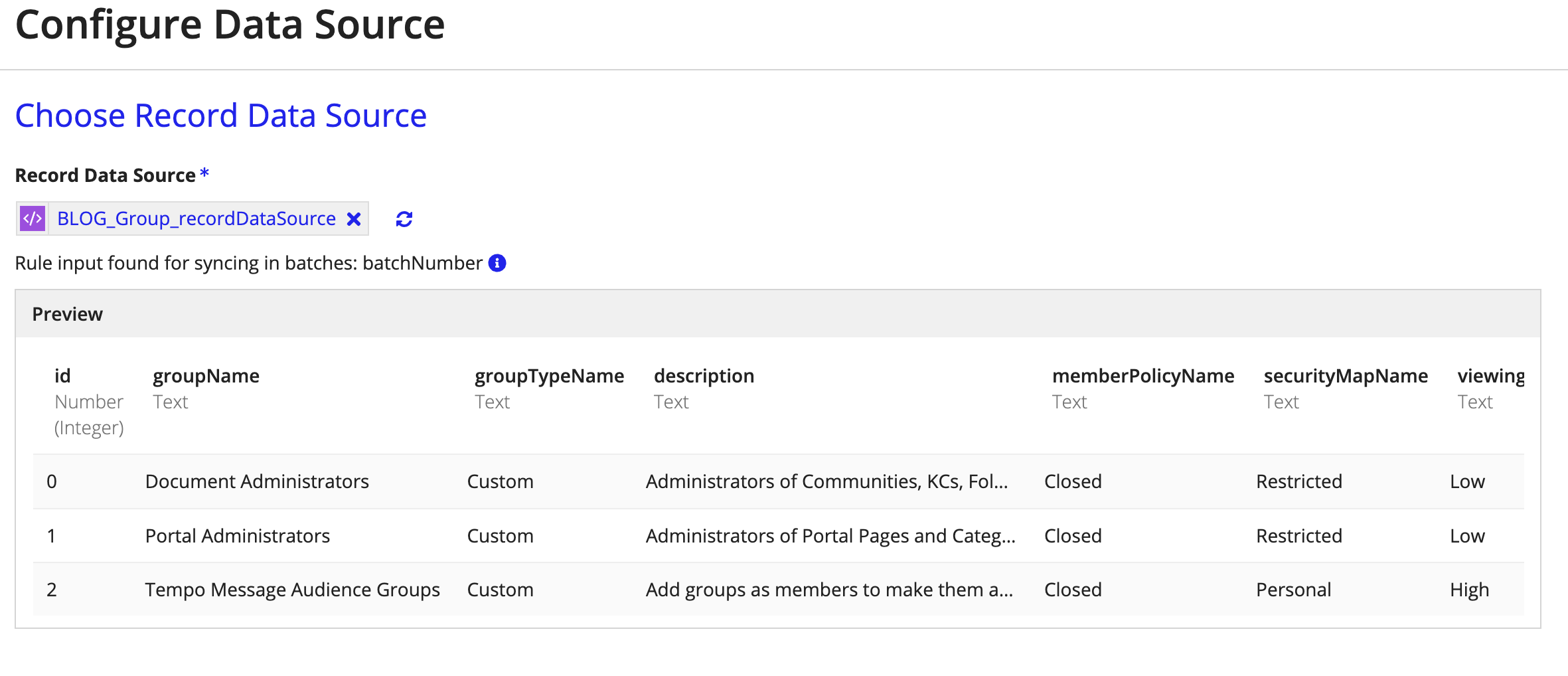Refresh the record data source preview
This screenshot has height=676, width=1568.
click(x=404, y=219)
